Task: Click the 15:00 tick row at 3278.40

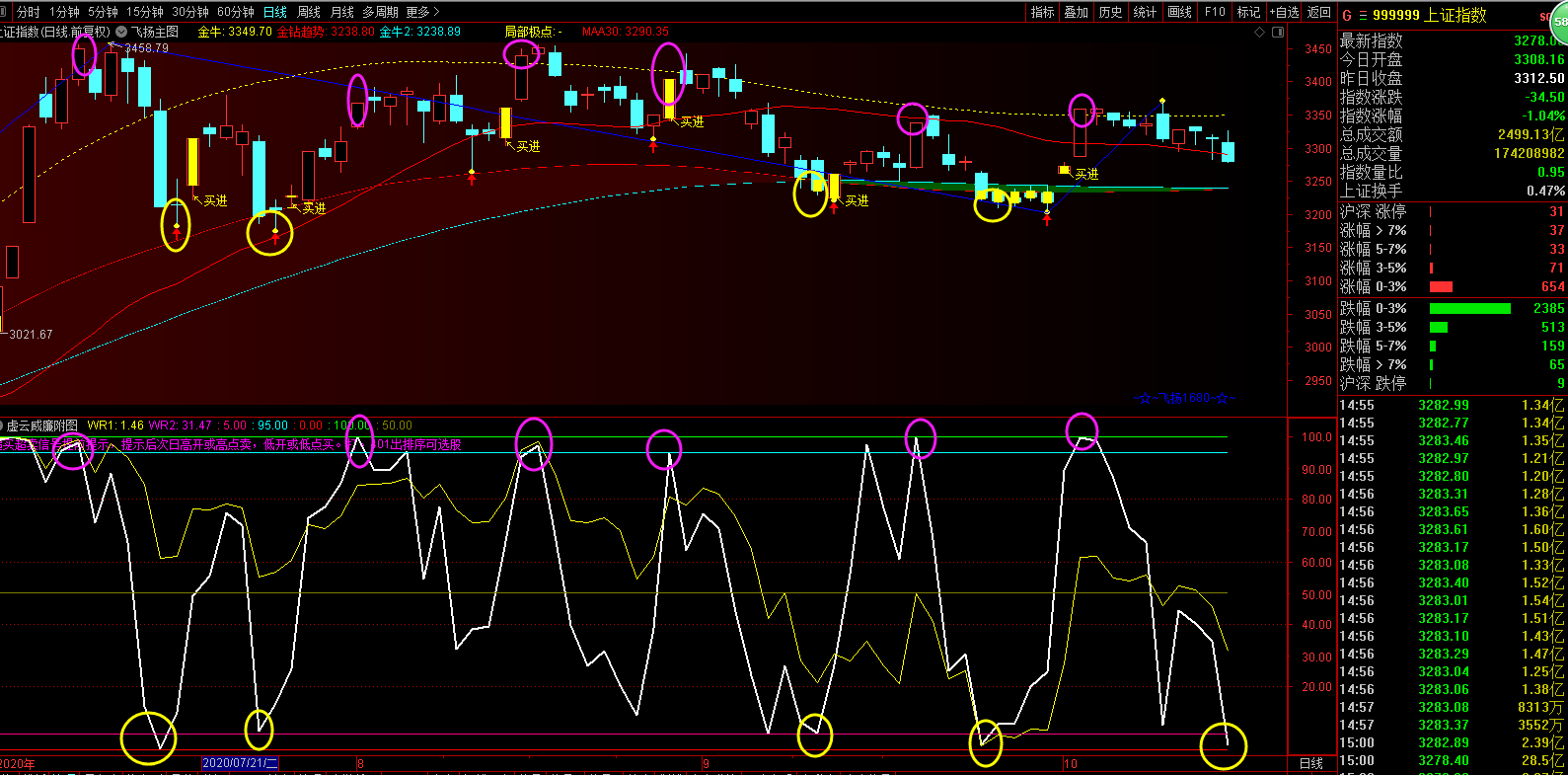Action: (1453, 760)
